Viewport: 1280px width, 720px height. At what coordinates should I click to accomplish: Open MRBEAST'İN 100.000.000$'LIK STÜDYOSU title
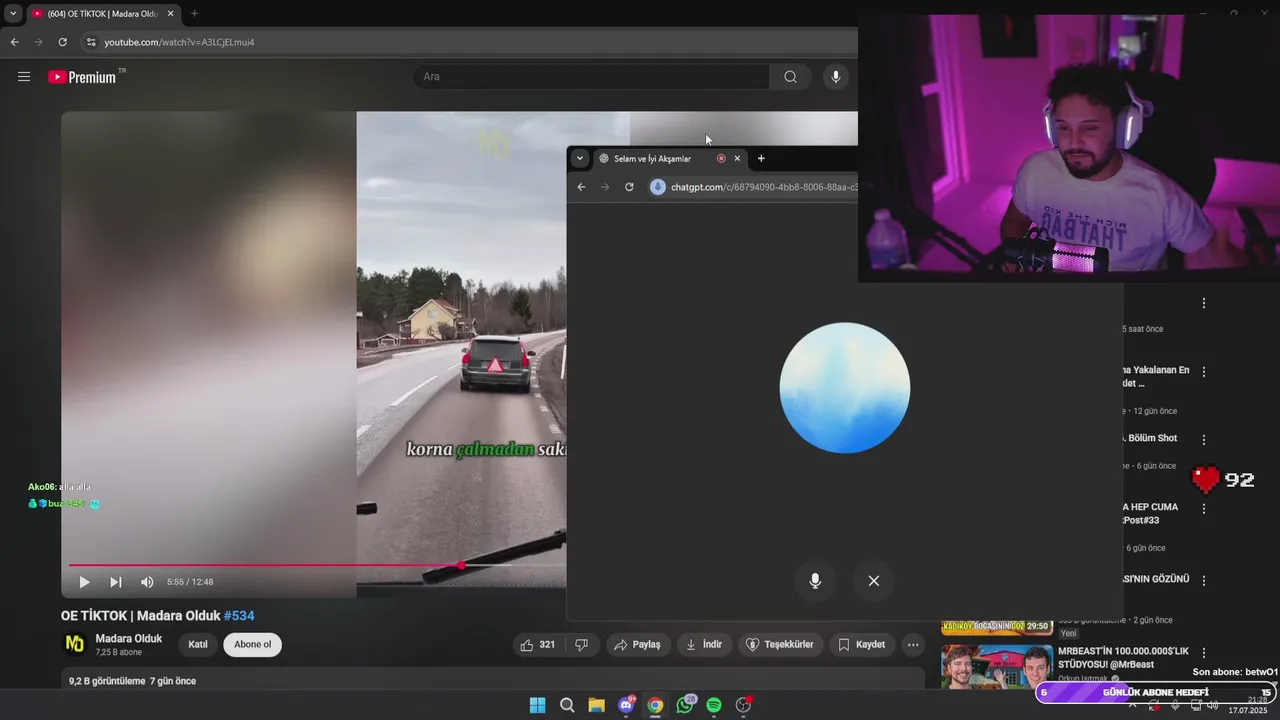1123,657
